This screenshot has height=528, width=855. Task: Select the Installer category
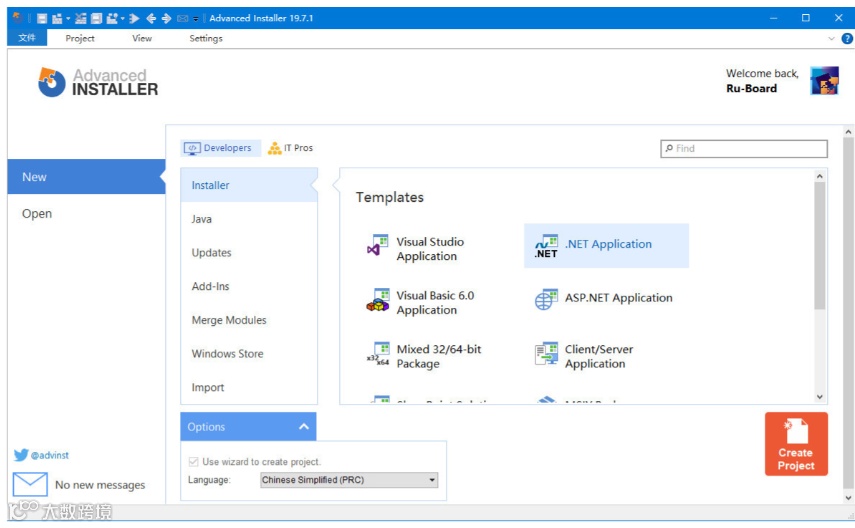coord(249,185)
